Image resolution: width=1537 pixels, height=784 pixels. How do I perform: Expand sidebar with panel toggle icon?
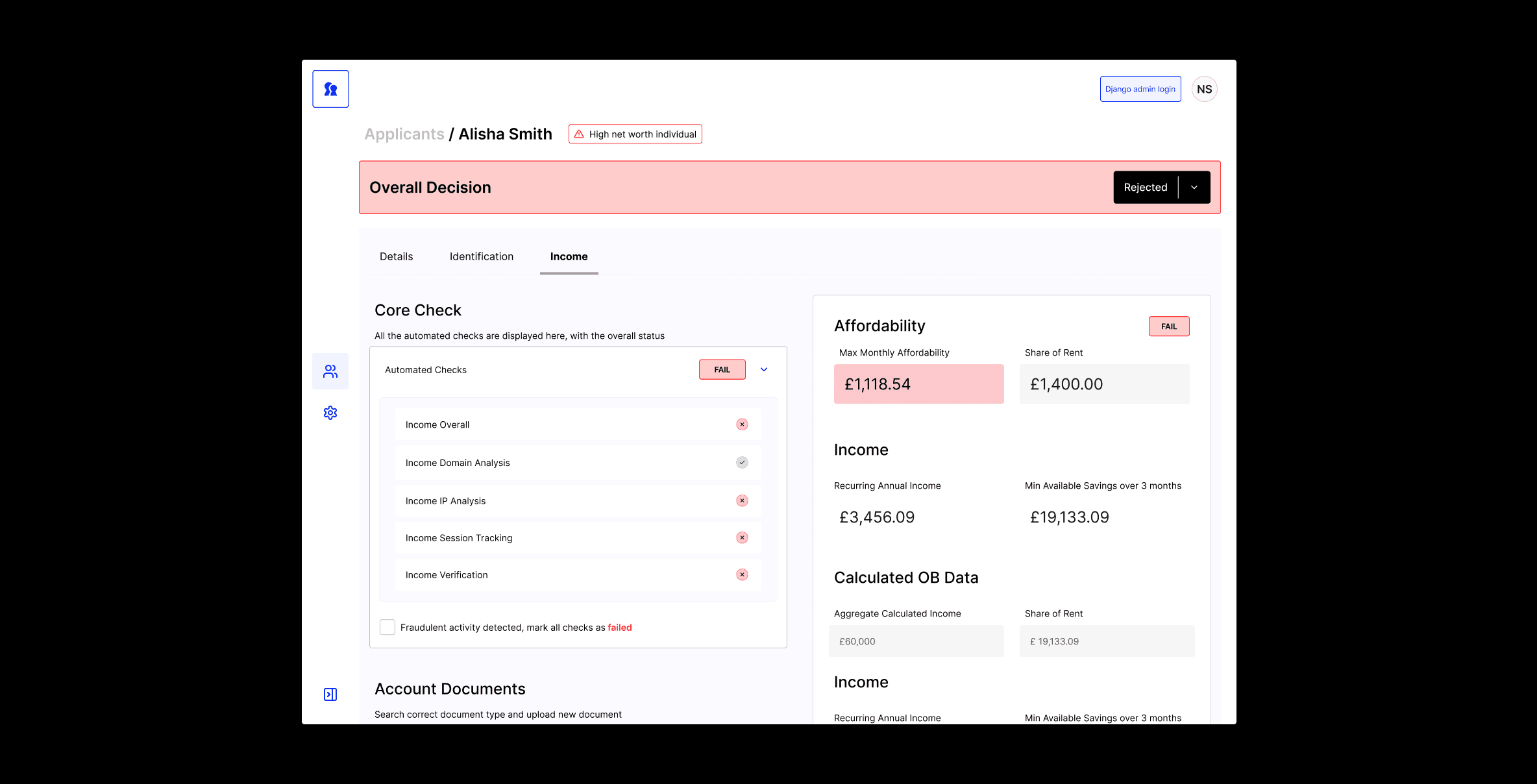coord(330,694)
